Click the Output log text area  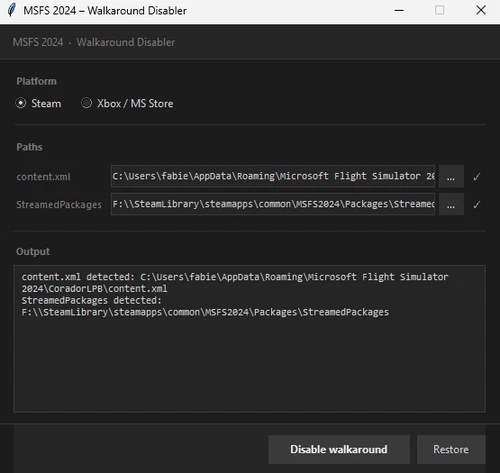coord(249,339)
